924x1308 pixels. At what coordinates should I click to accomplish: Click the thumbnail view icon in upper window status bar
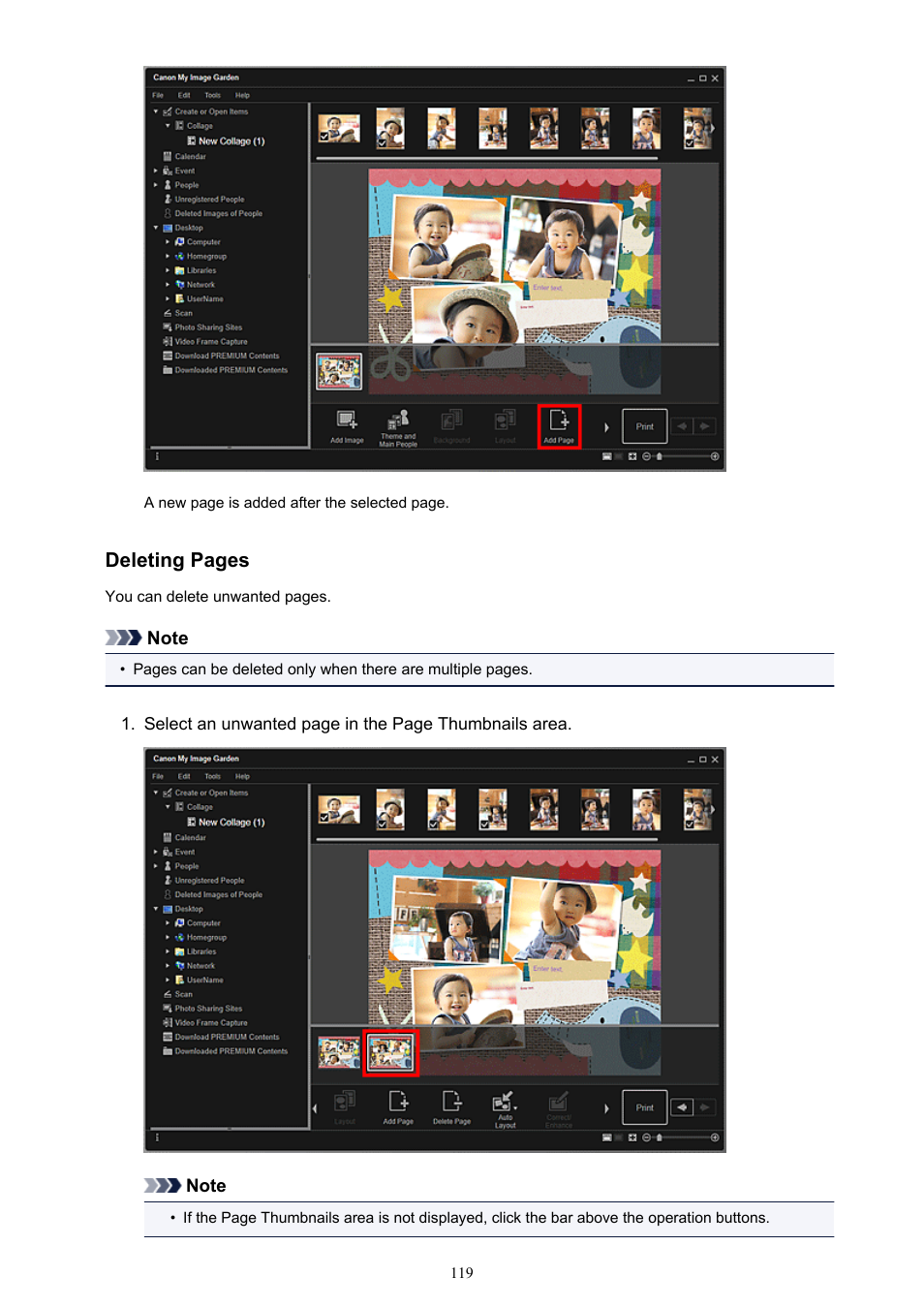click(x=607, y=456)
